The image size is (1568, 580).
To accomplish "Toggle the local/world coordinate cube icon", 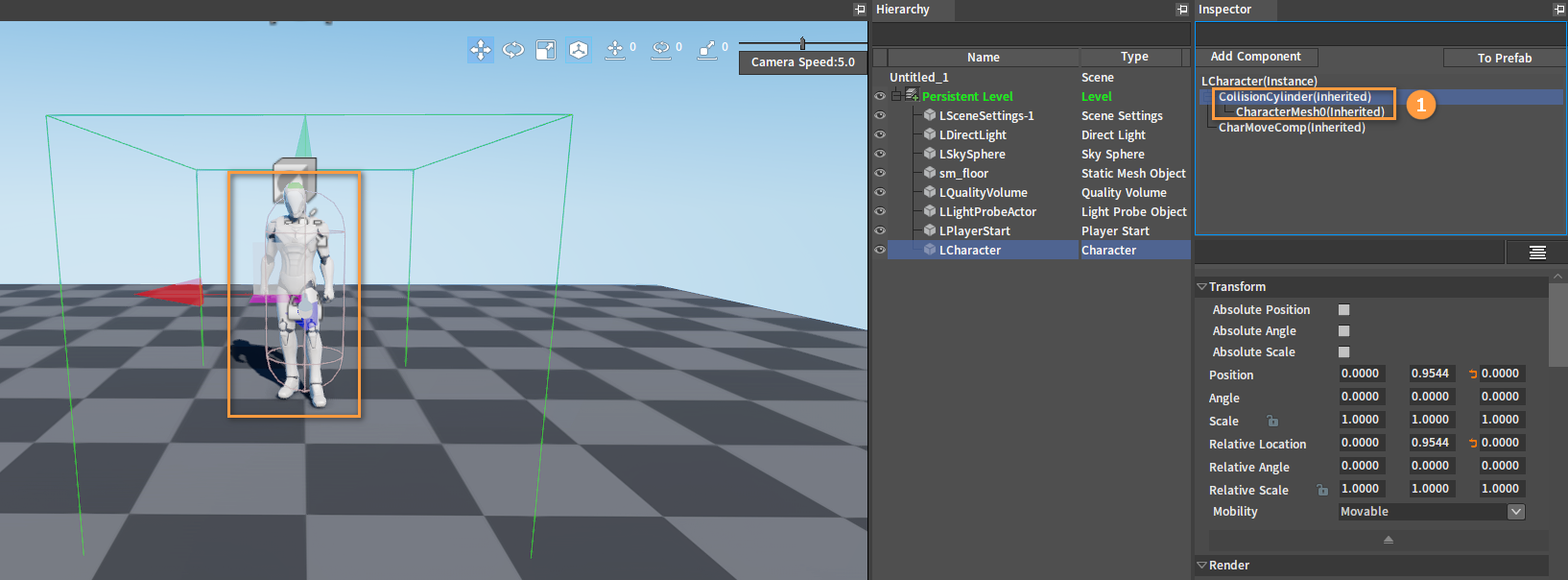I will [579, 49].
